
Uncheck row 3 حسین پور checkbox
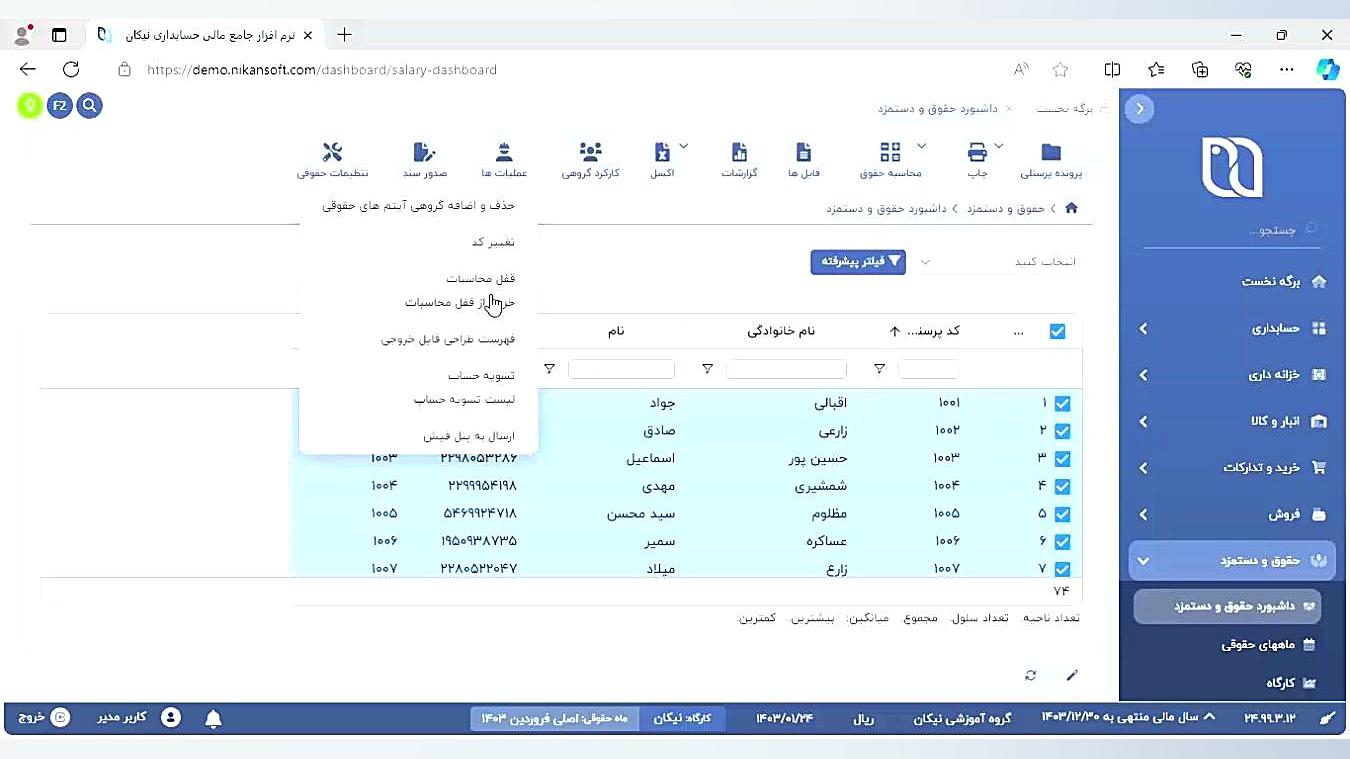(x=1062, y=459)
